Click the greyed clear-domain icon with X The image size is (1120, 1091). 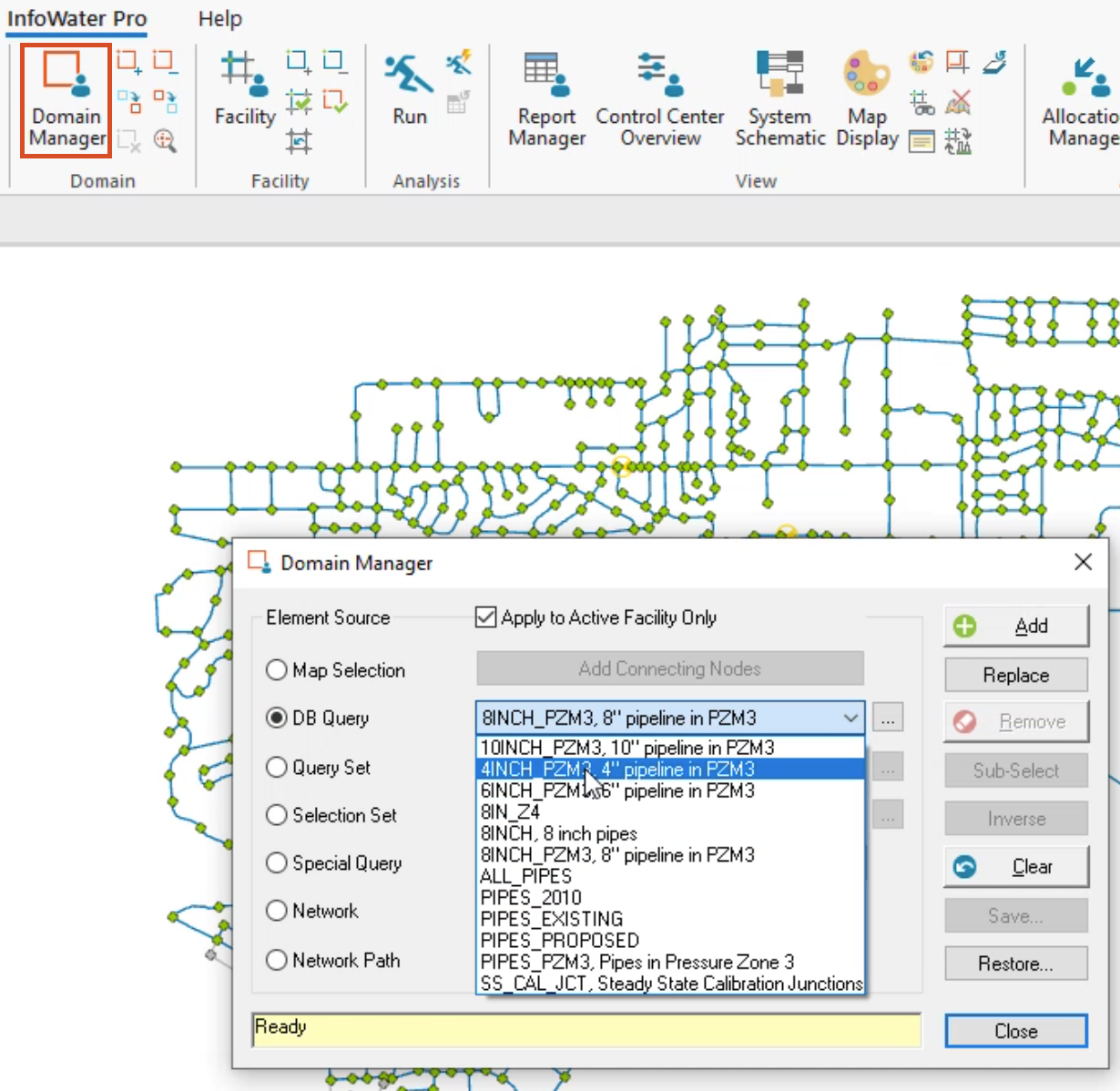tap(128, 140)
